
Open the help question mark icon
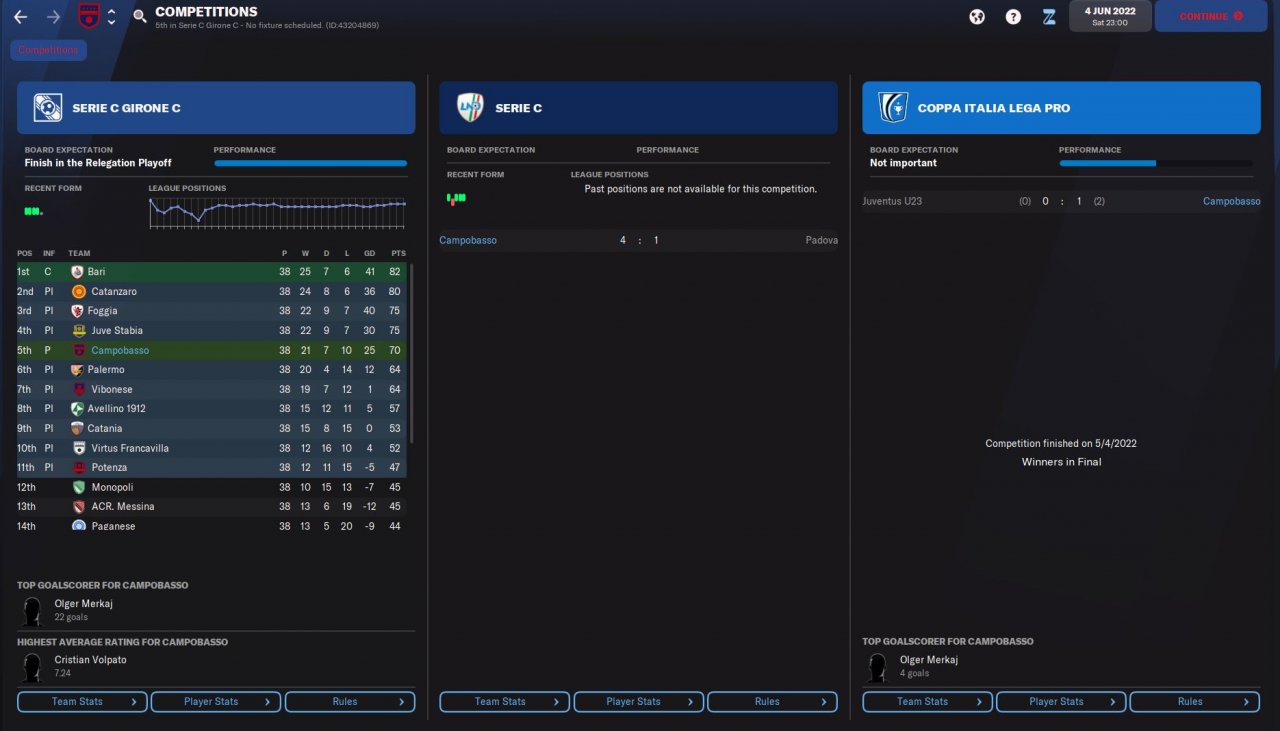[x=1013, y=16]
